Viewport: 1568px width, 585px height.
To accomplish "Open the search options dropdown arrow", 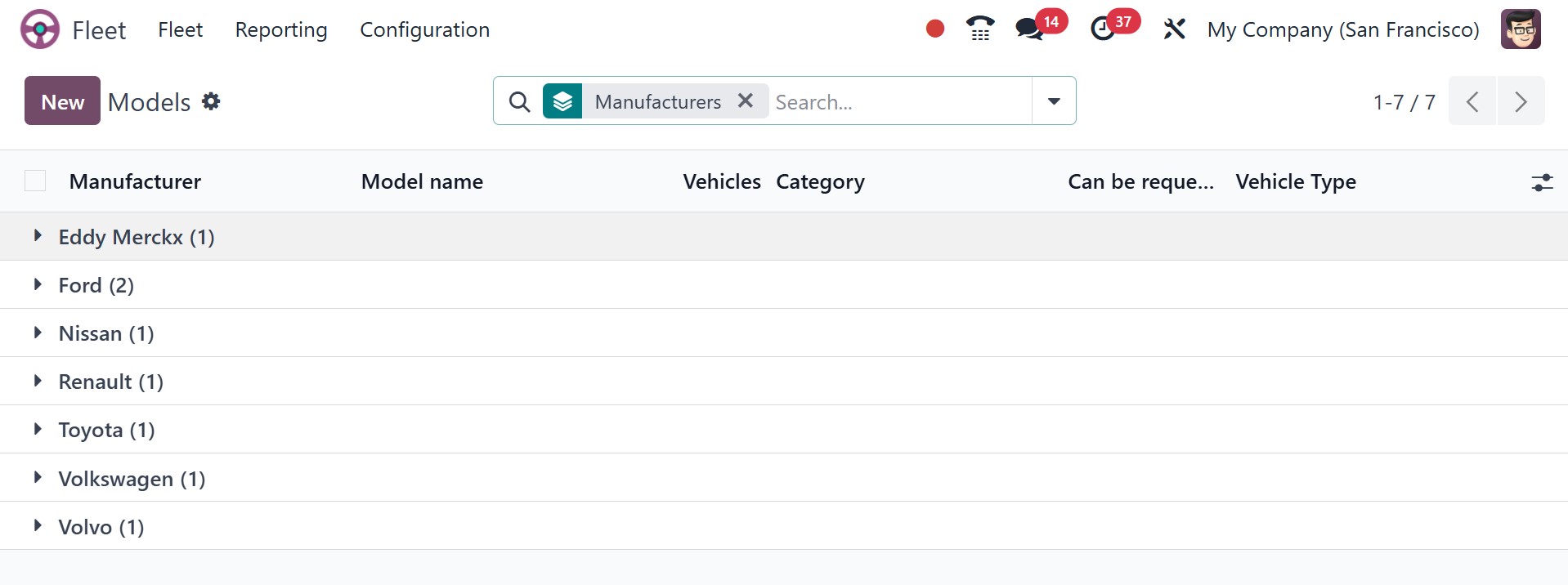I will 1054,101.
